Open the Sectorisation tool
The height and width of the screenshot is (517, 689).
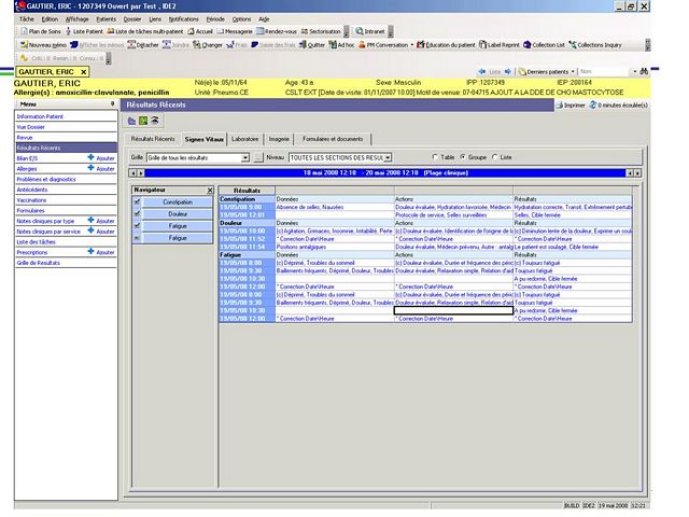pos(321,32)
